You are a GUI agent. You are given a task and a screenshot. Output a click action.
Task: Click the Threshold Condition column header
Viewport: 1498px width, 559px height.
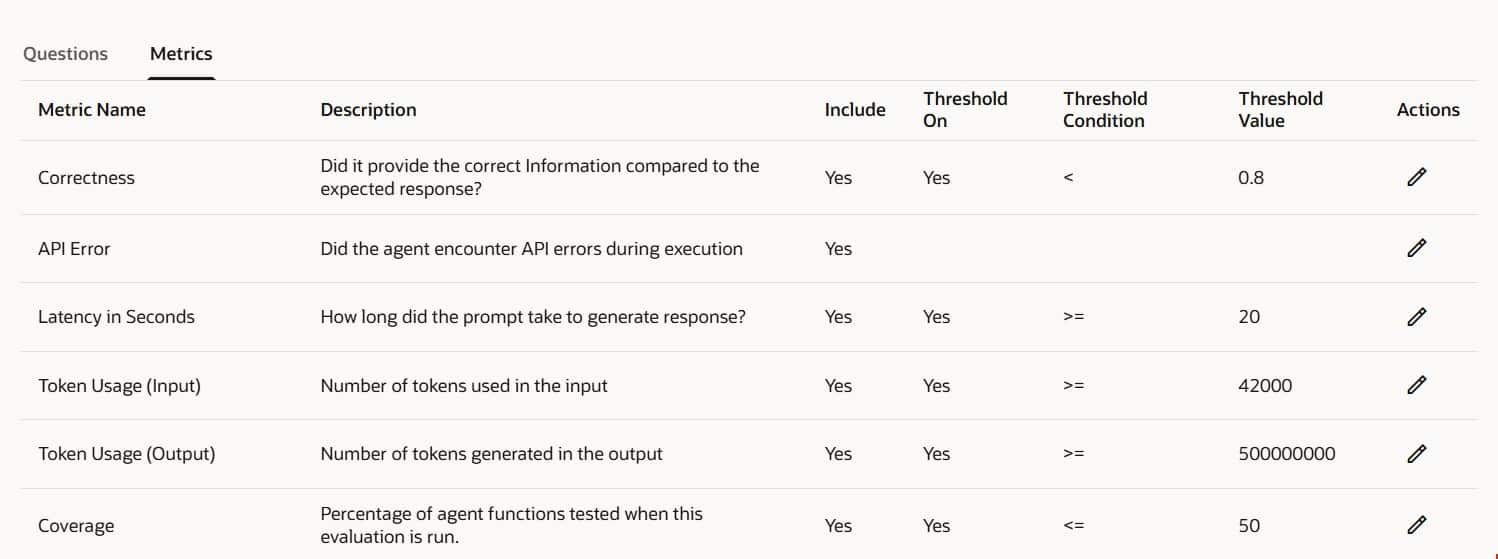1104,110
